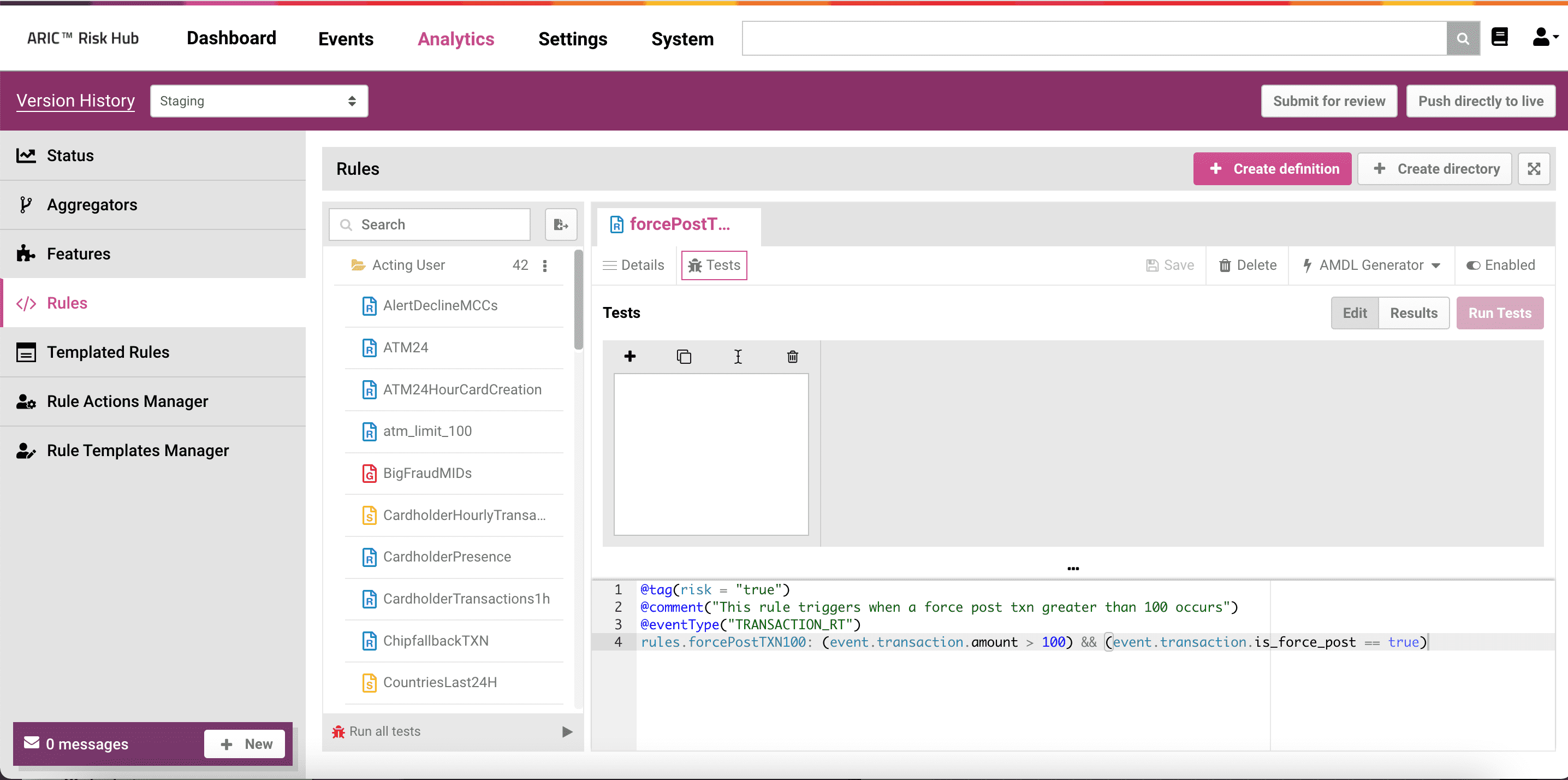
Task: Click the Run Tests button
Action: click(1500, 313)
